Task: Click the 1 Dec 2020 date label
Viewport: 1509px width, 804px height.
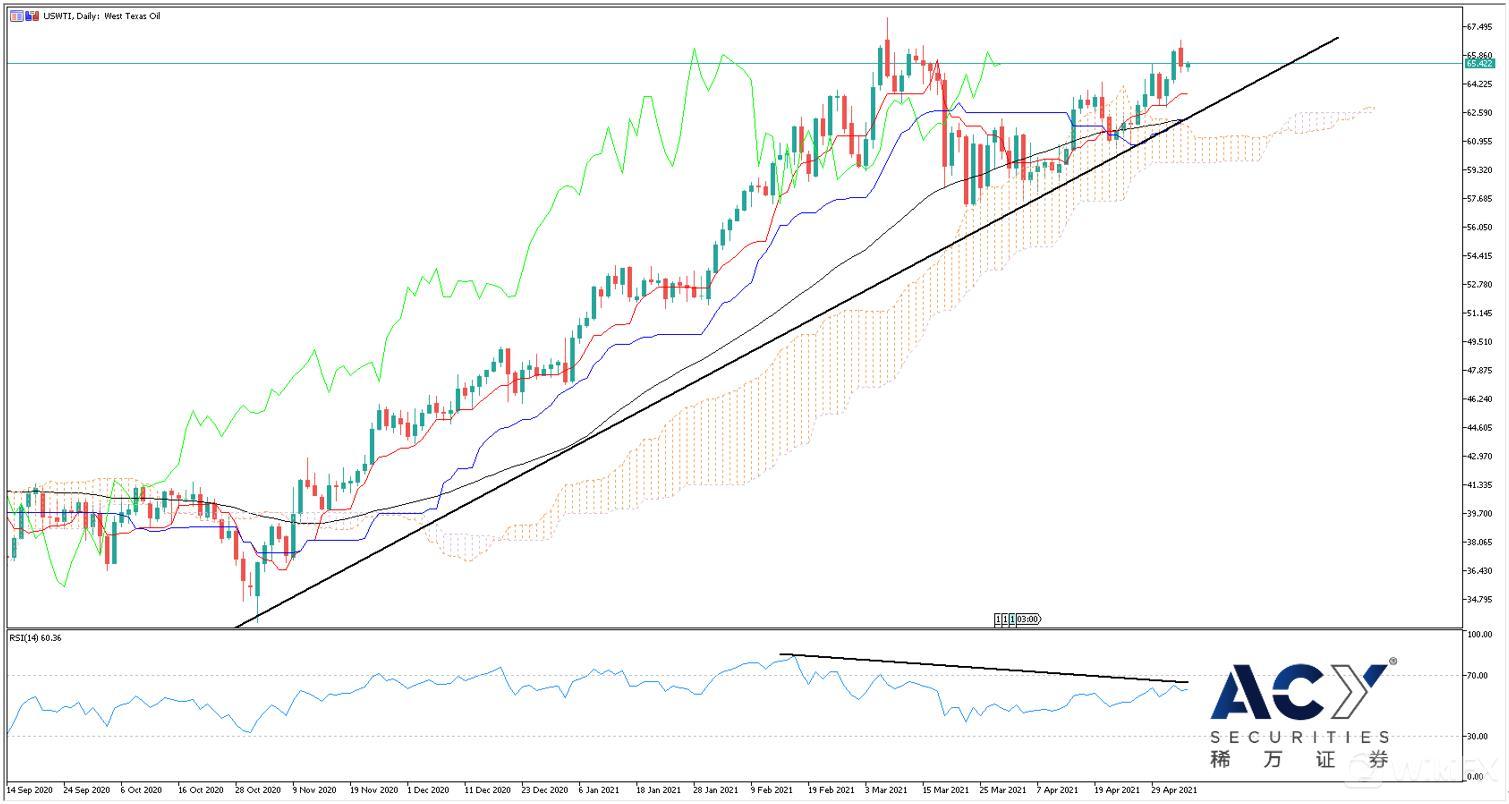Action: pos(428,789)
